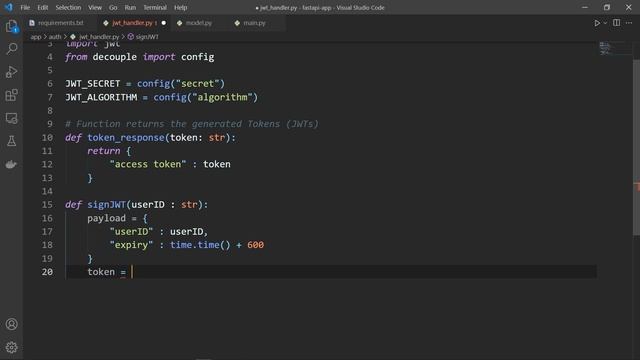Click the vertical editor scrollbar
640x360 pixels.
point(636,147)
